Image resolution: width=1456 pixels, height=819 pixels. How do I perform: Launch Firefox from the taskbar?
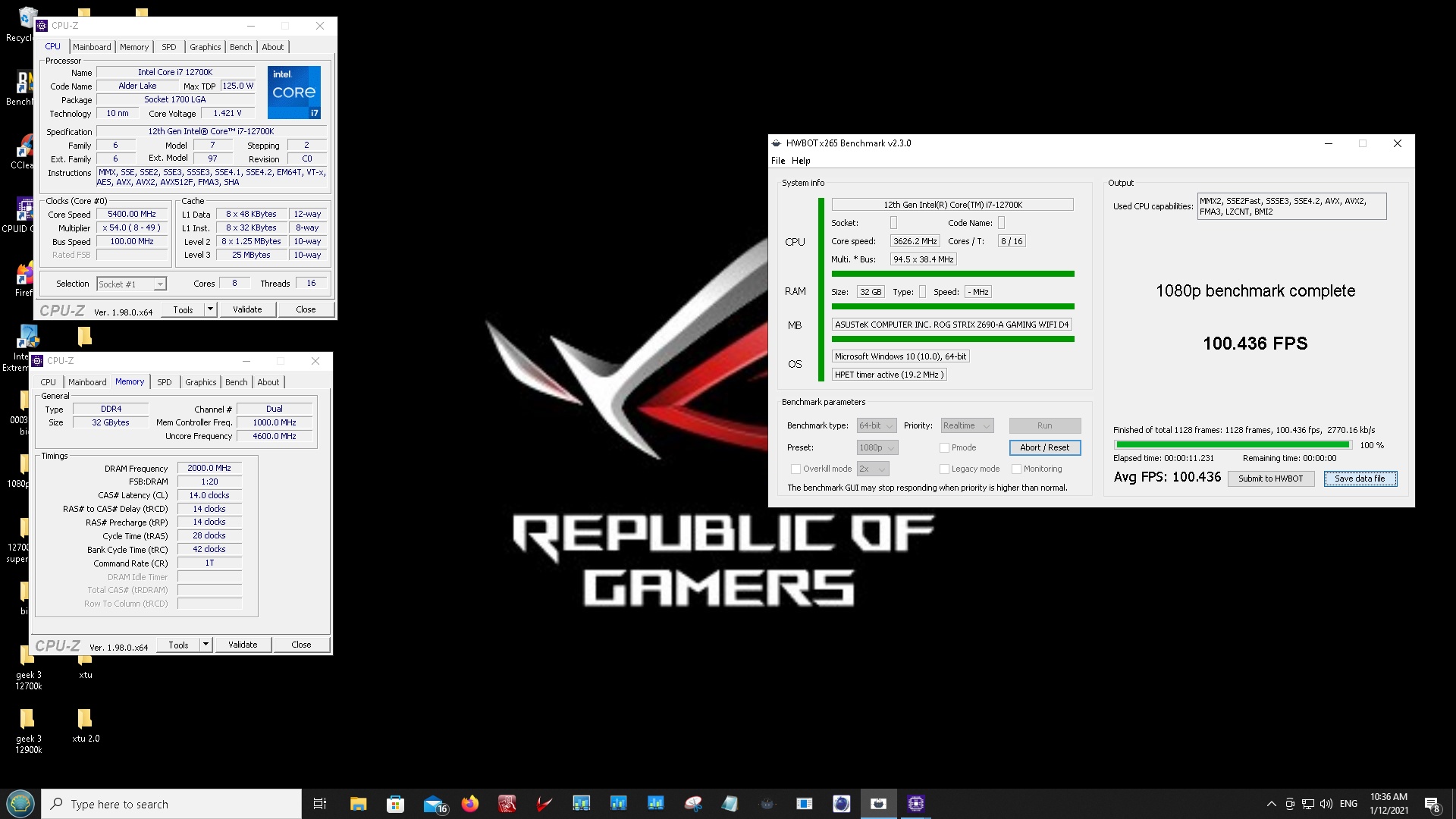470,804
